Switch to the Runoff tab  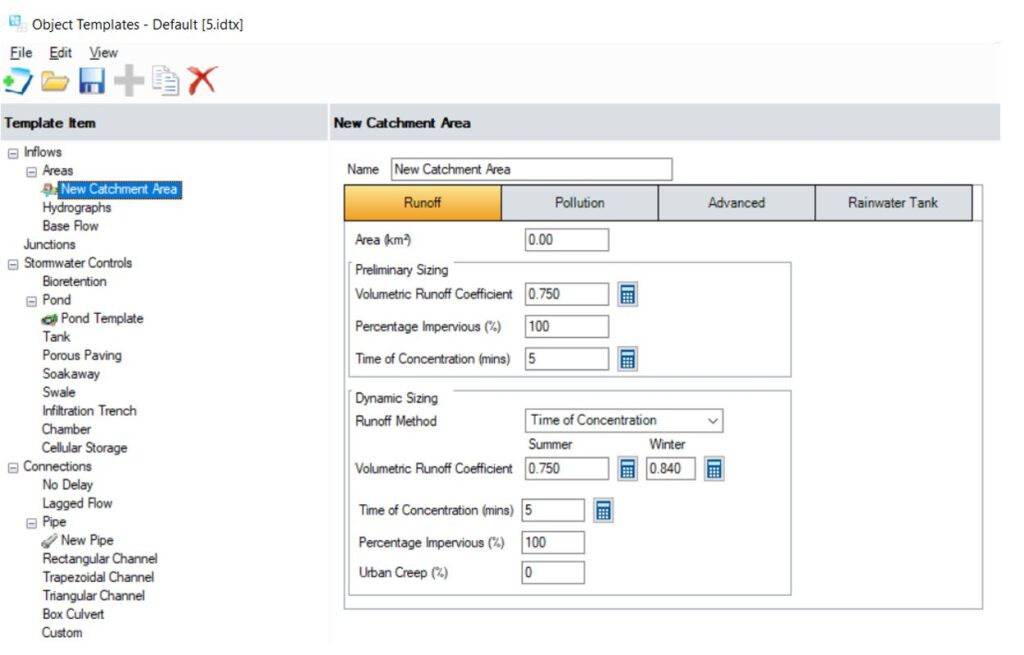[x=423, y=203]
